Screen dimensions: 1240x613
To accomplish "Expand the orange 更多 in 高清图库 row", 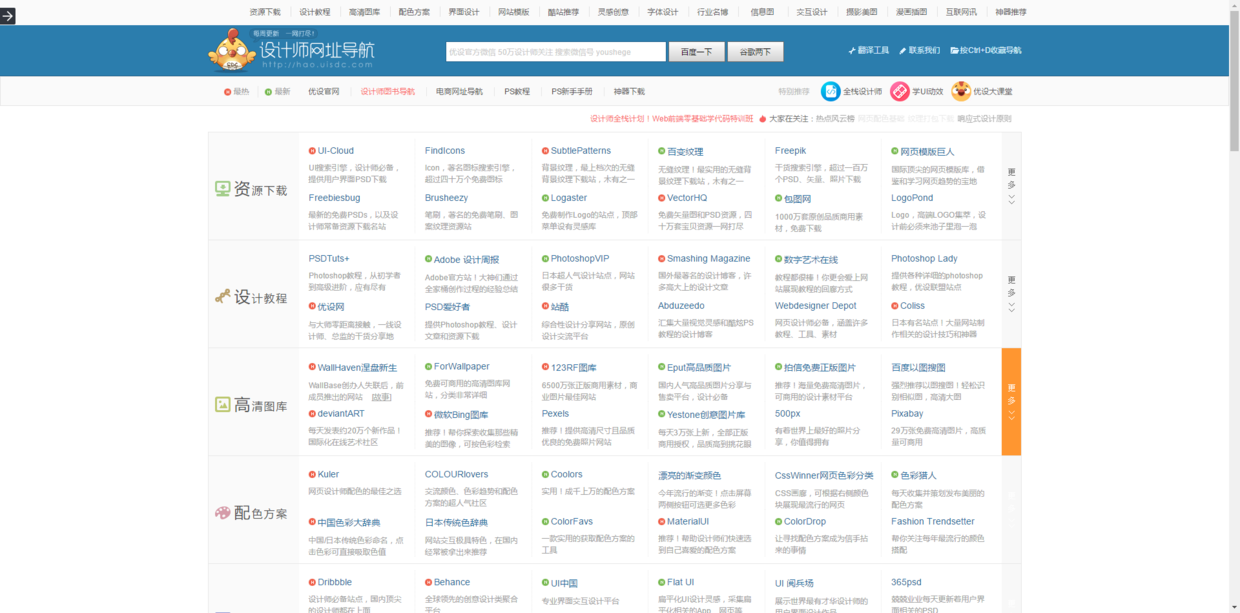I will coord(1011,402).
